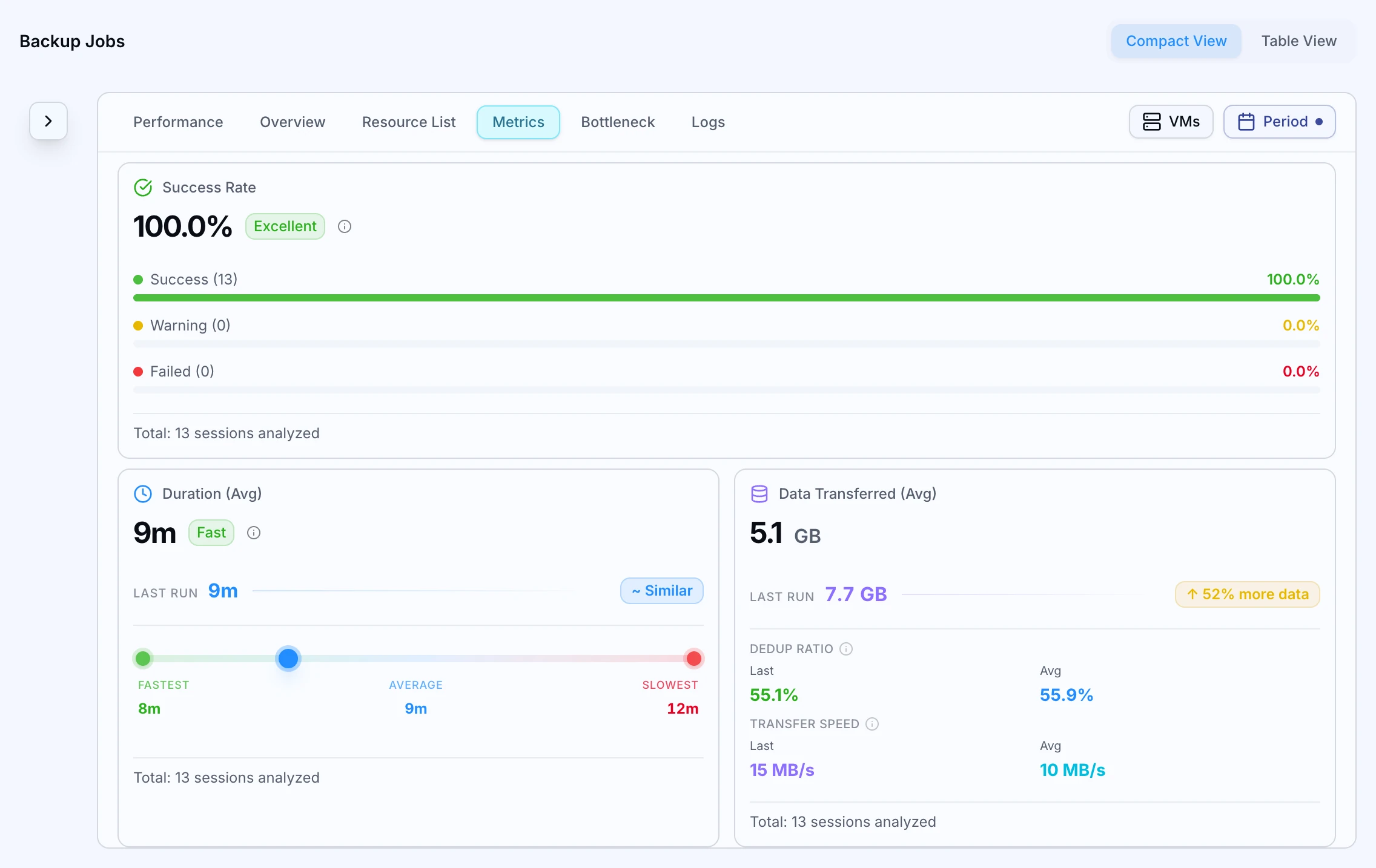Click the red slowest marker dot
Viewport: 1376px width, 868px height.
[x=694, y=659]
